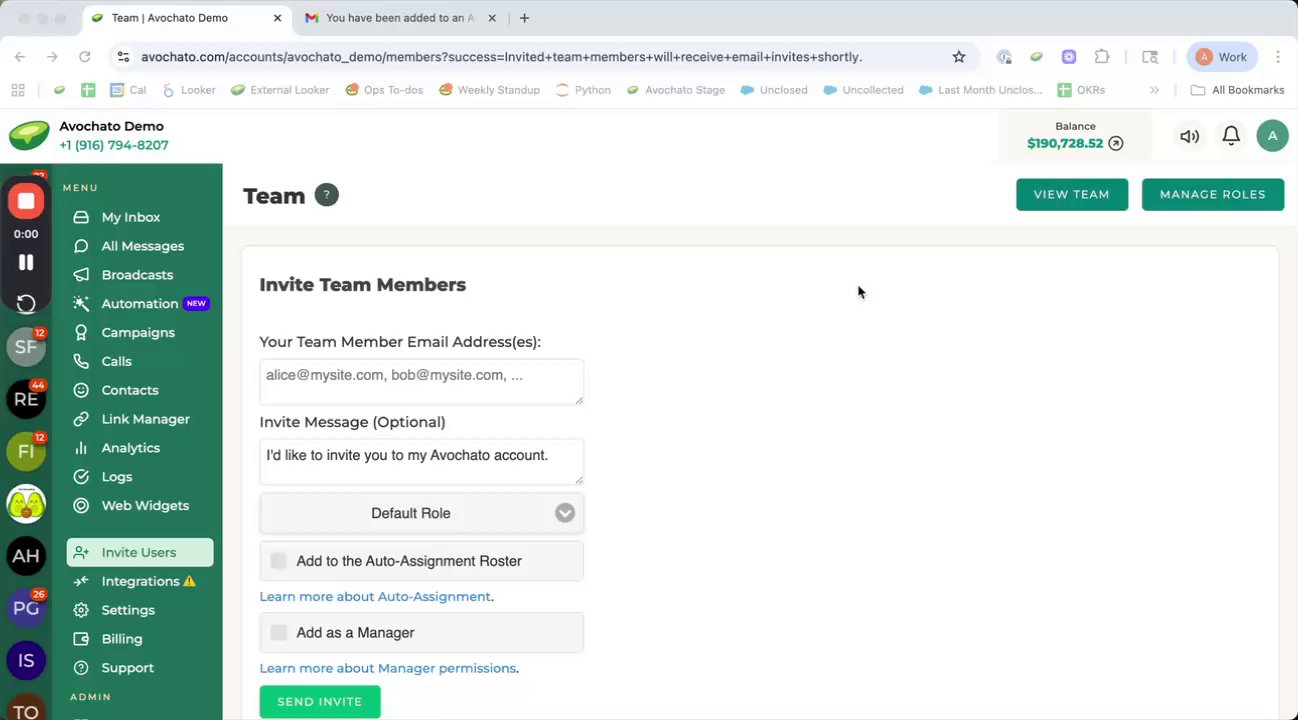Image resolution: width=1298 pixels, height=720 pixels.
Task: Reload the page
Action: coord(85,57)
